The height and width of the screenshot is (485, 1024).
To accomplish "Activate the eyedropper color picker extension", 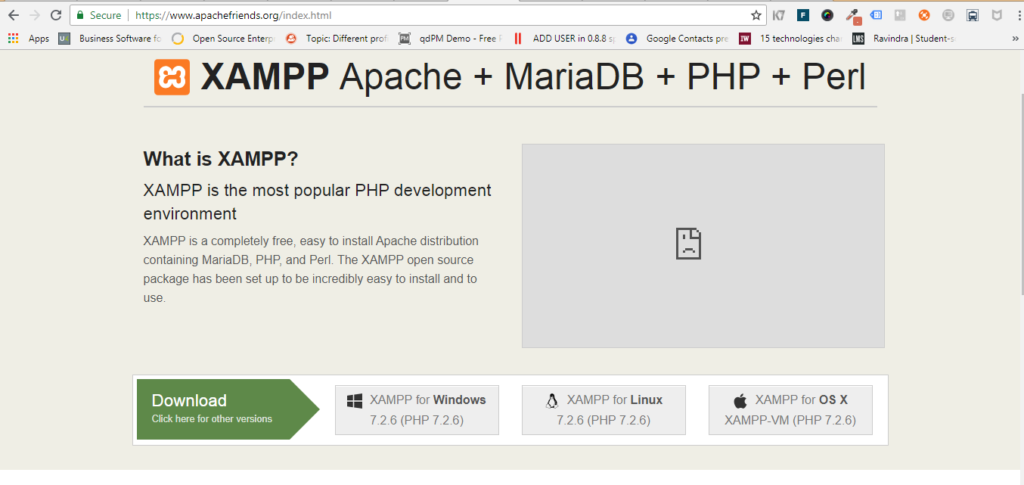I will 853,15.
